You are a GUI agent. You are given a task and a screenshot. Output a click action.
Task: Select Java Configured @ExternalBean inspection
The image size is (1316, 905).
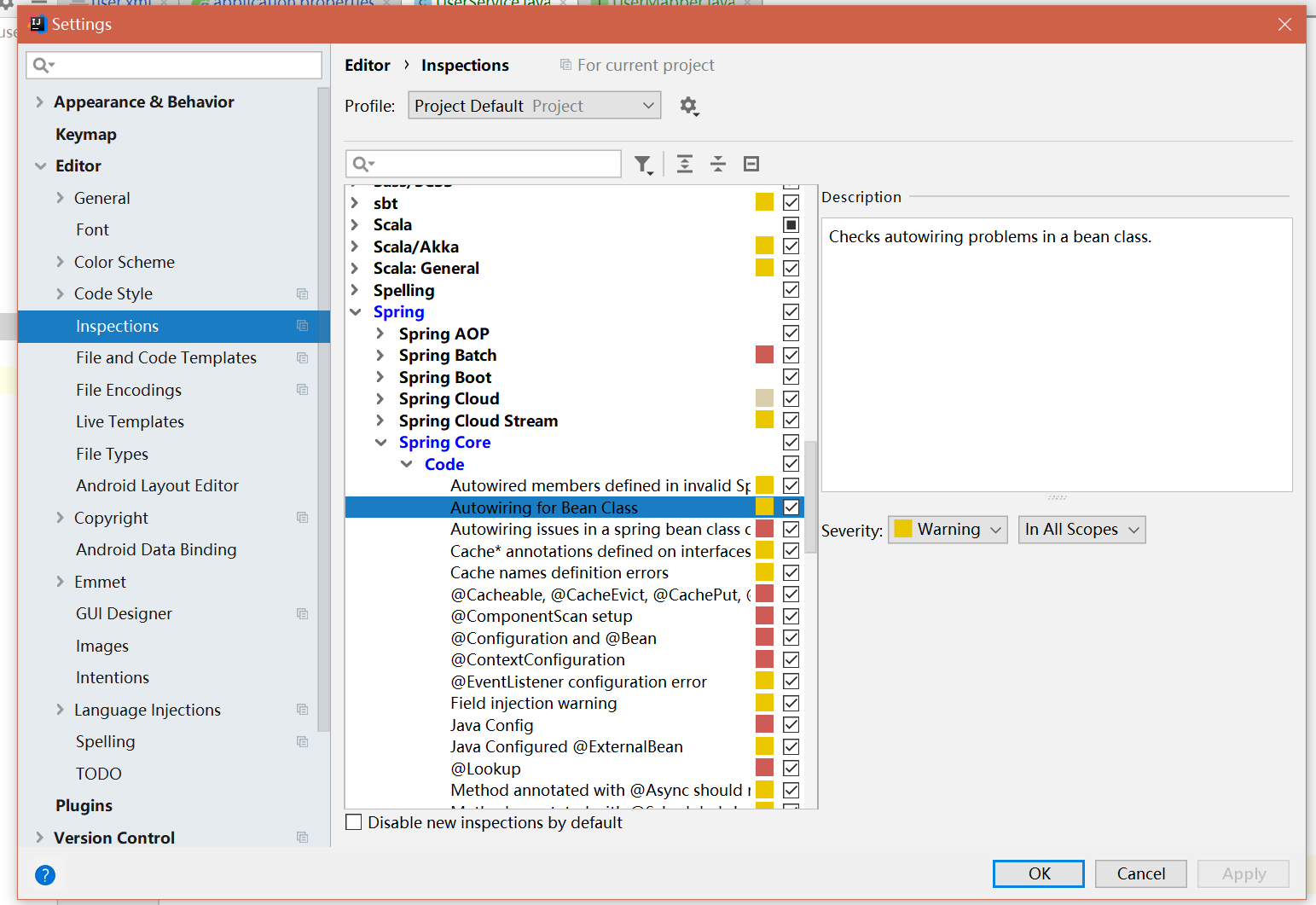coord(567,746)
